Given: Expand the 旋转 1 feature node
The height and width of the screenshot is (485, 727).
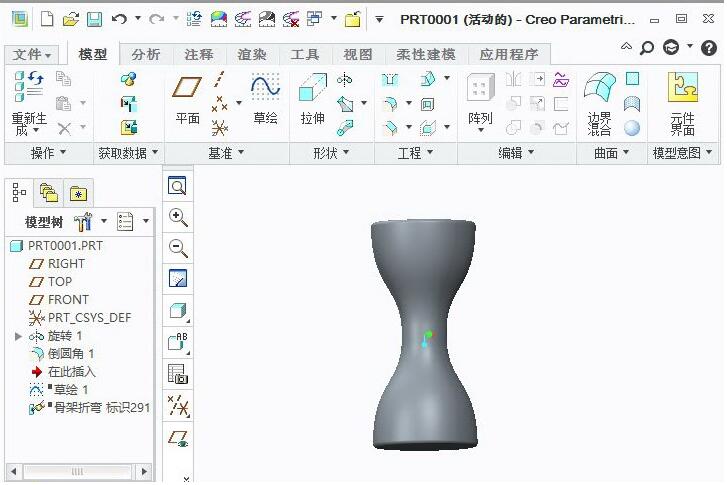Looking at the screenshot, I should (18, 336).
